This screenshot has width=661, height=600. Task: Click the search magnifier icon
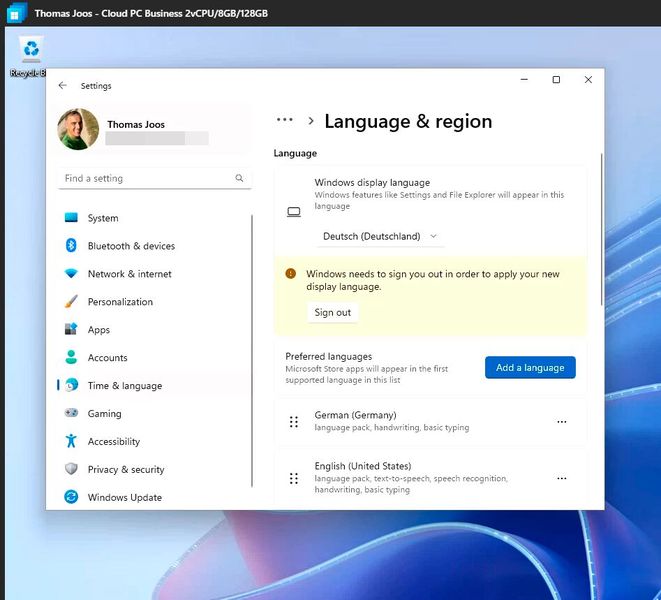point(239,178)
